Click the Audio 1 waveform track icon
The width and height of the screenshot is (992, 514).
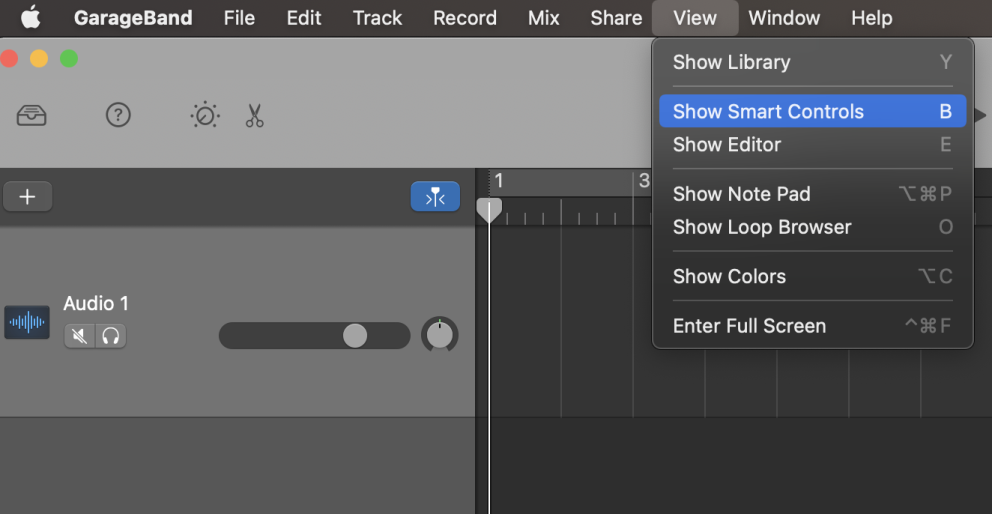[27, 322]
